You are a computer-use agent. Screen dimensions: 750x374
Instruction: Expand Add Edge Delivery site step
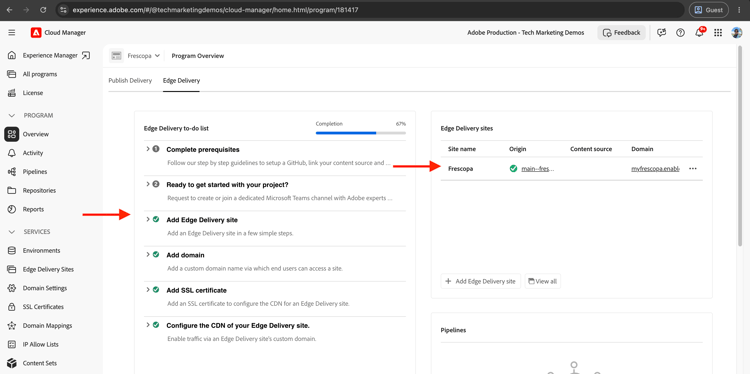(x=148, y=220)
